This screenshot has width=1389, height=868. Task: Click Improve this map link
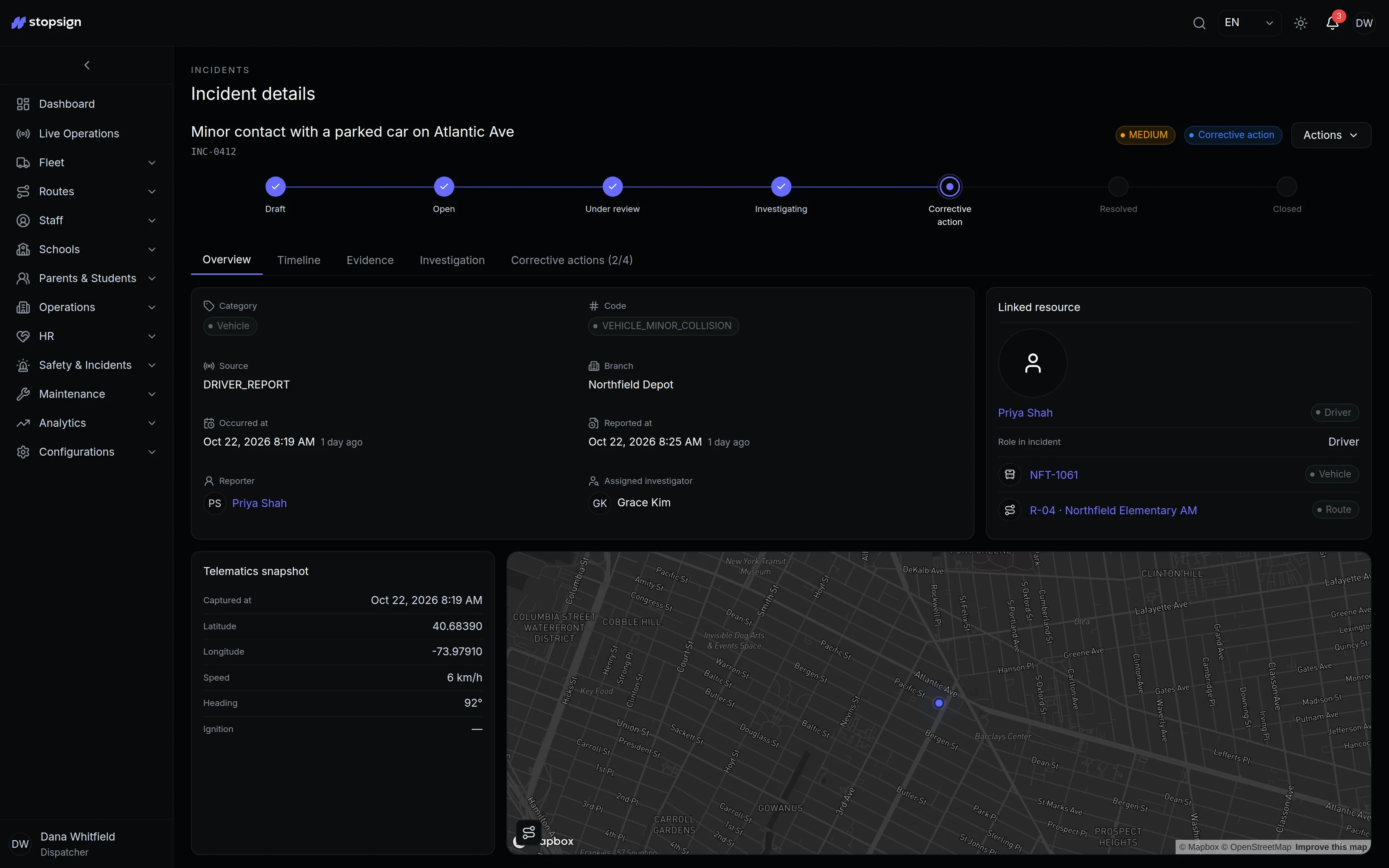(x=1331, y=847)
